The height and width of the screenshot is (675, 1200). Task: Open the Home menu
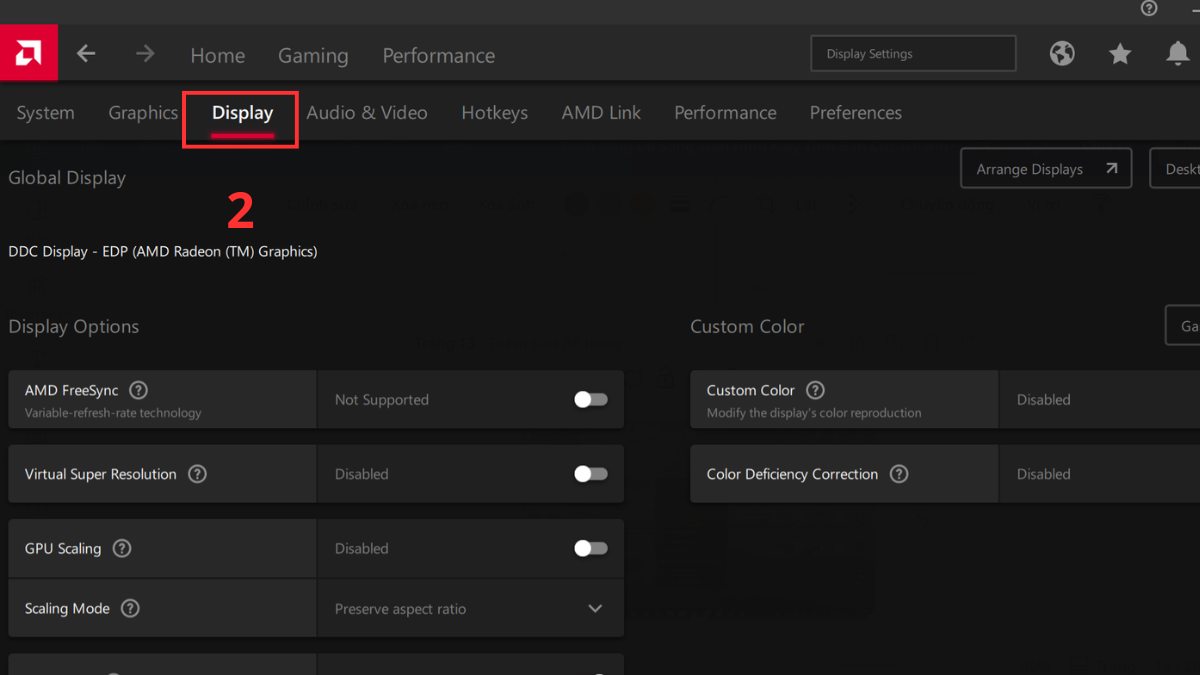tap(218, 56)
